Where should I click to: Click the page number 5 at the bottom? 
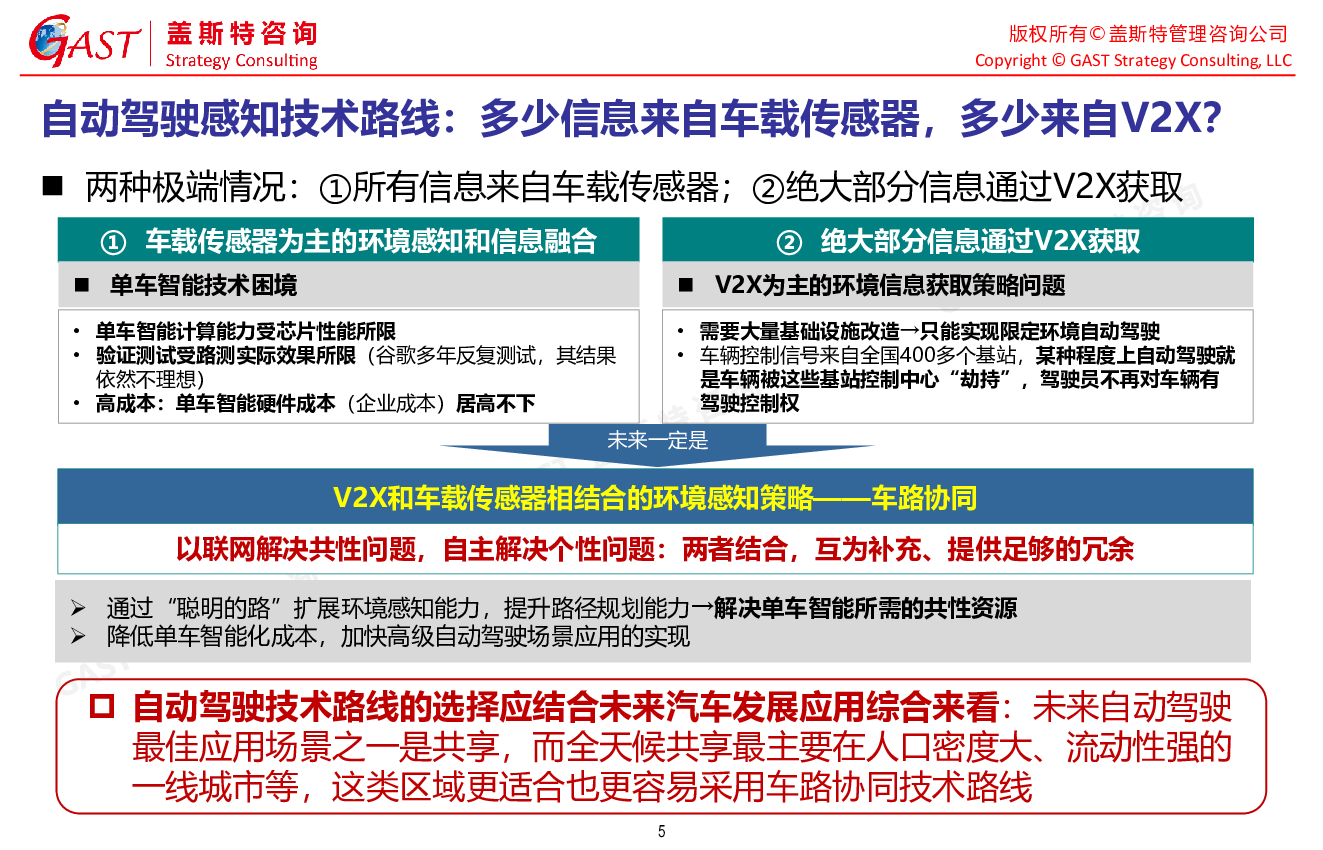661,832
